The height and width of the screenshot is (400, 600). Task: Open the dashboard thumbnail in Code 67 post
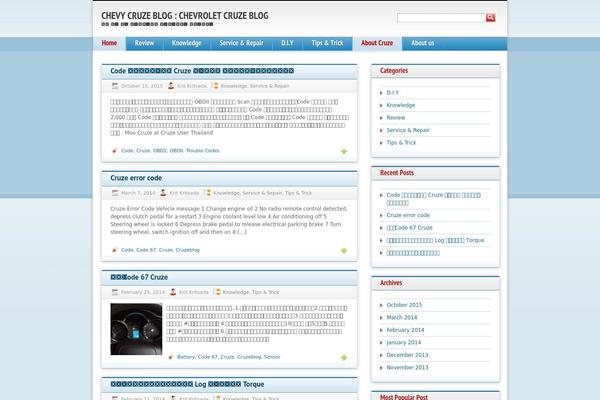(136, 329)
